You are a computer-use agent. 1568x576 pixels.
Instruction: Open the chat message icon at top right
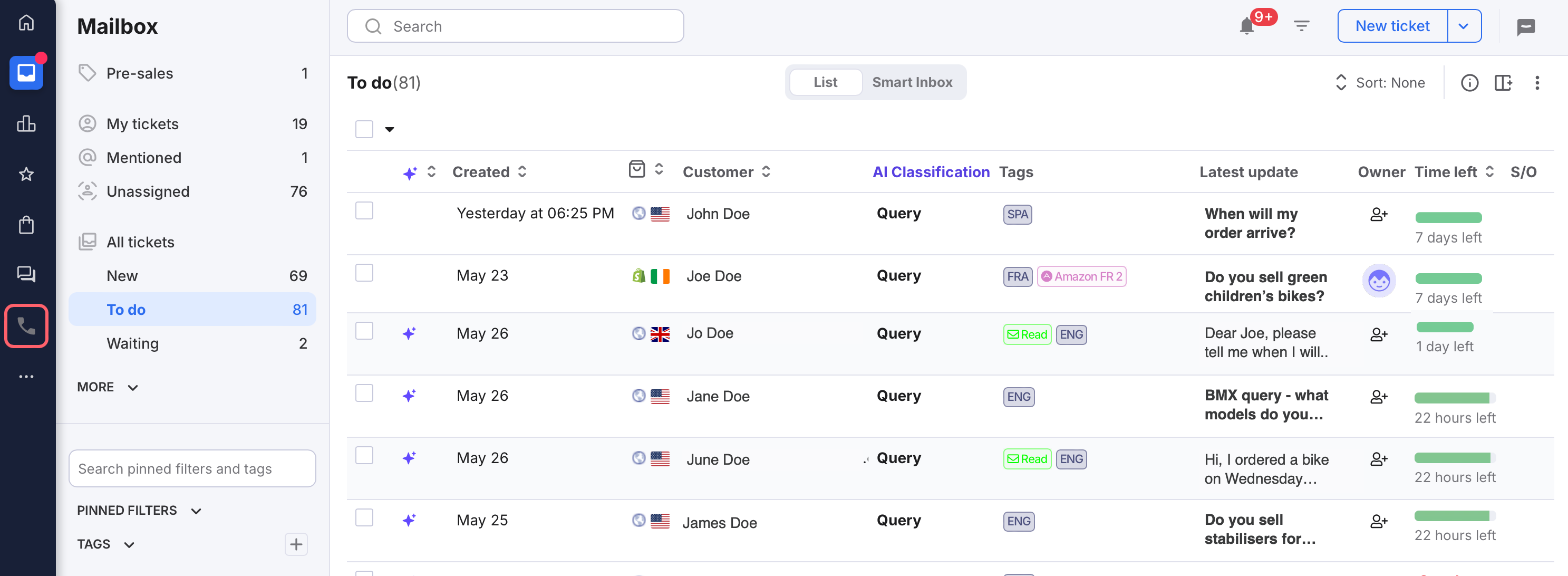(1525, 26)
